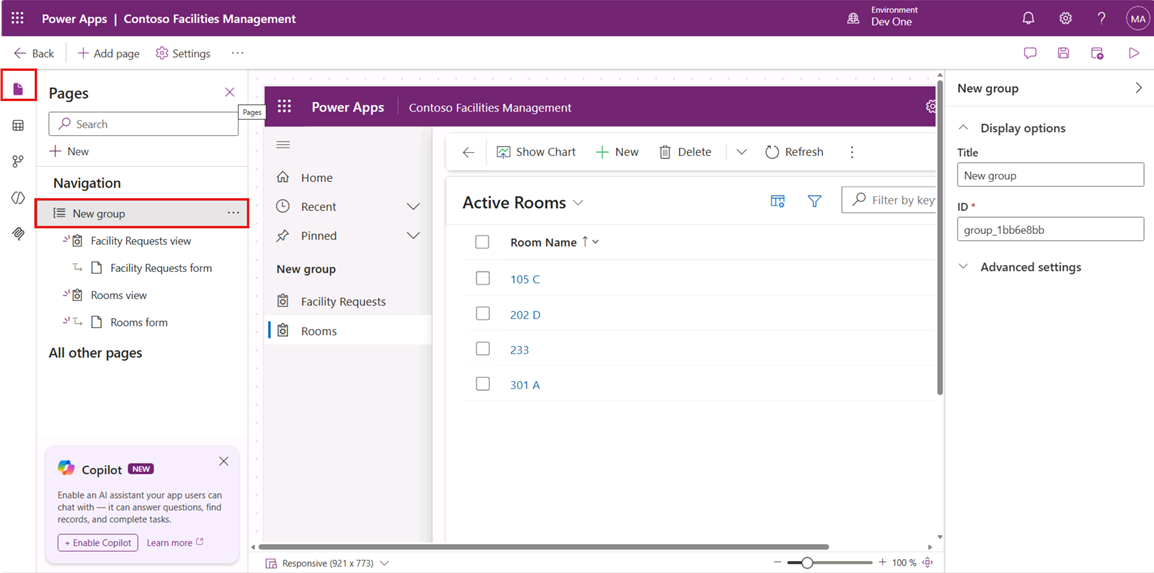The width and height of the screenshot is (1154, 573).
Task: Open the dropdown arrow beside Delete
Action: (x=741, y=152)
